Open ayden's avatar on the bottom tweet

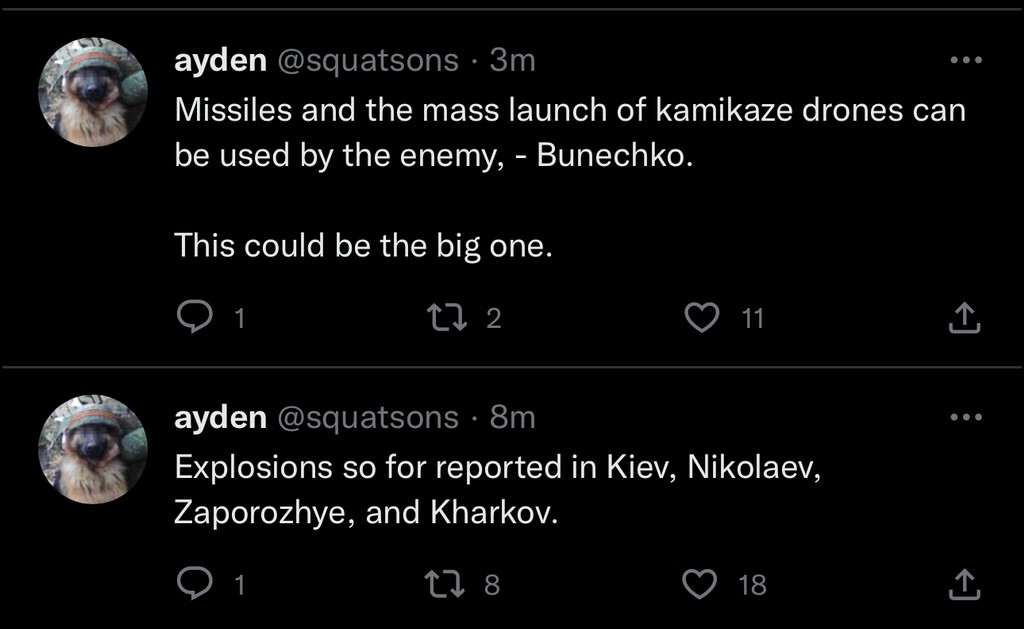[x=93, y=449]
